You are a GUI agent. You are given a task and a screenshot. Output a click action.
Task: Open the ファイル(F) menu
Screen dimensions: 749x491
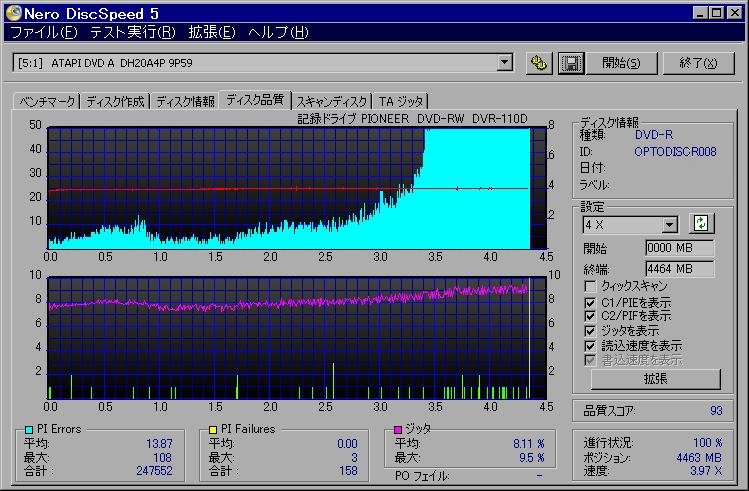[43, 32]
